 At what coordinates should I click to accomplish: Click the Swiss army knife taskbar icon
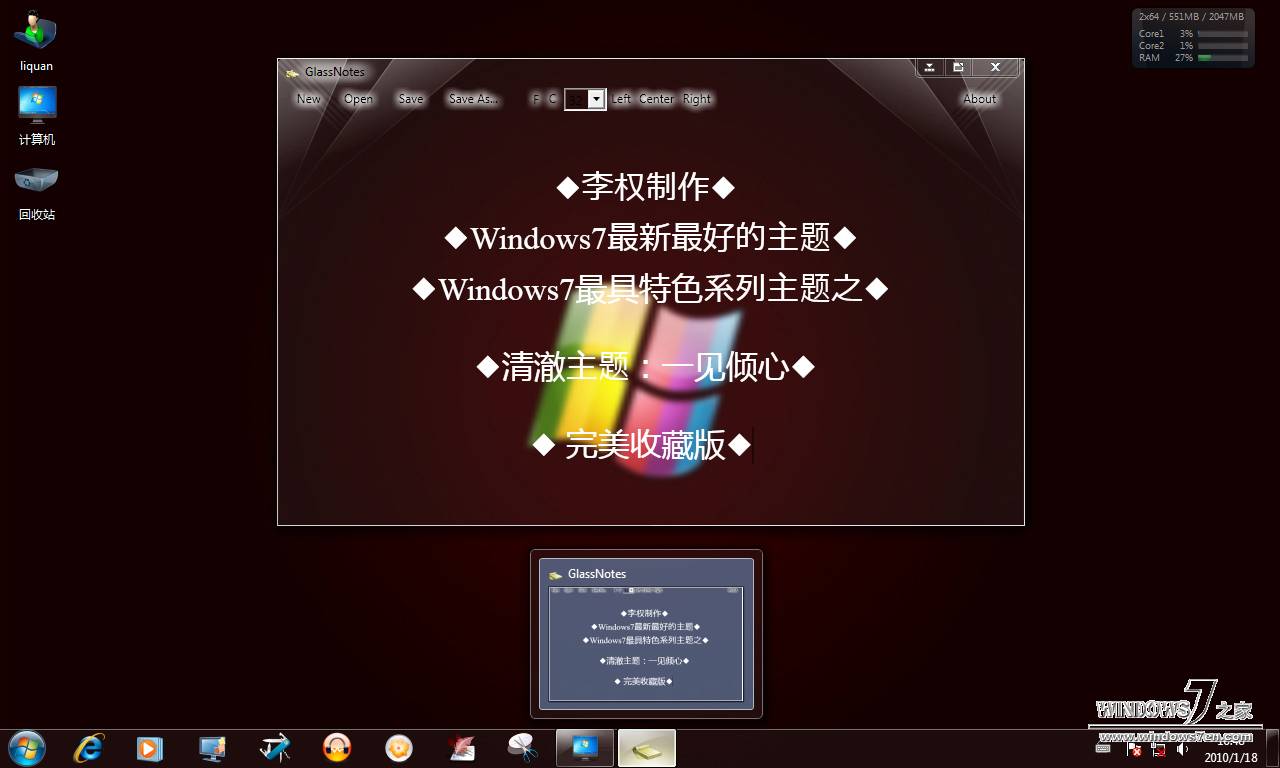click(x=275, y=748)
